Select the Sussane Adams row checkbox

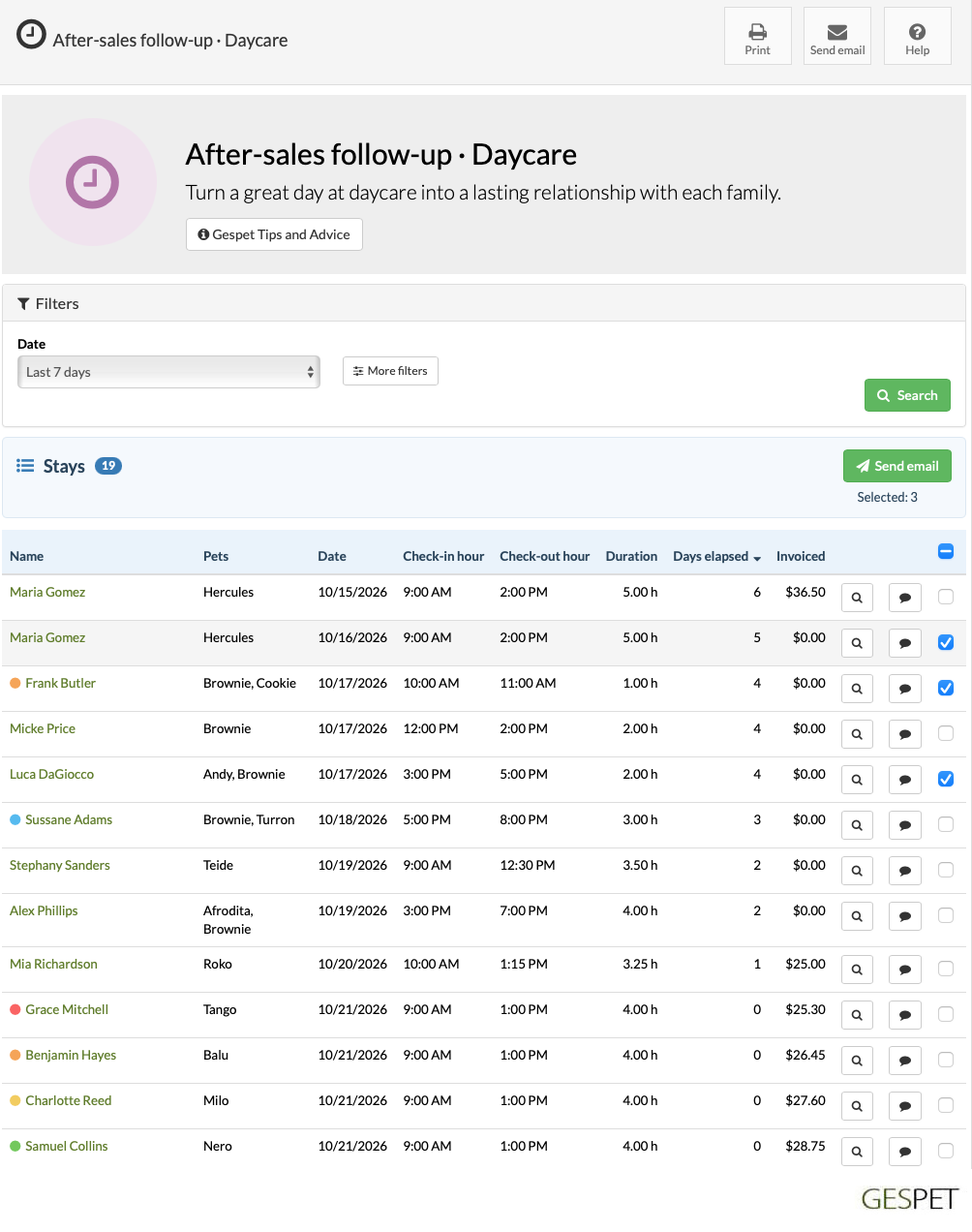pyautogui.click(x=946, y=824)
